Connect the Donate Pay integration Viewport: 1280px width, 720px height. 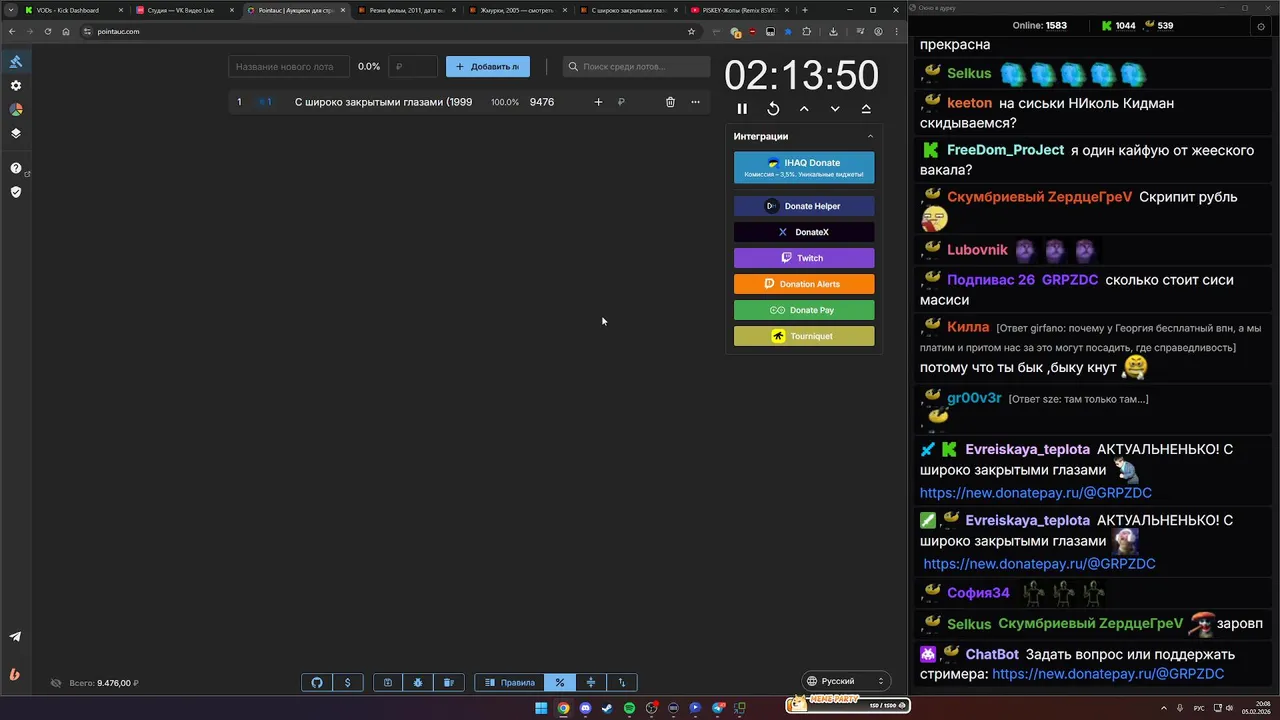click(804, 310)
